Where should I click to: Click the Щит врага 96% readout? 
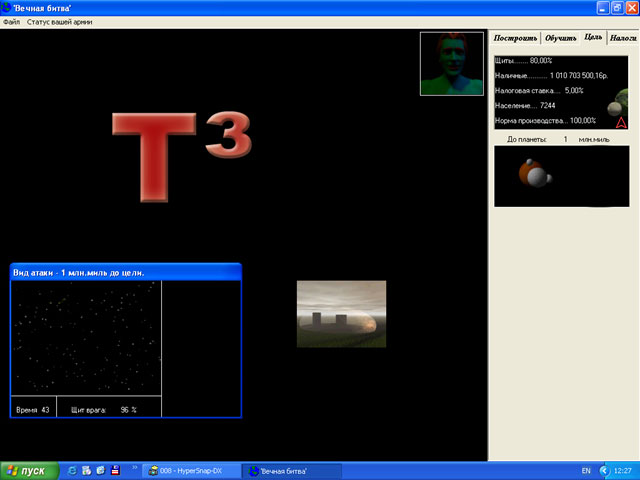click(x=108, y=409)
